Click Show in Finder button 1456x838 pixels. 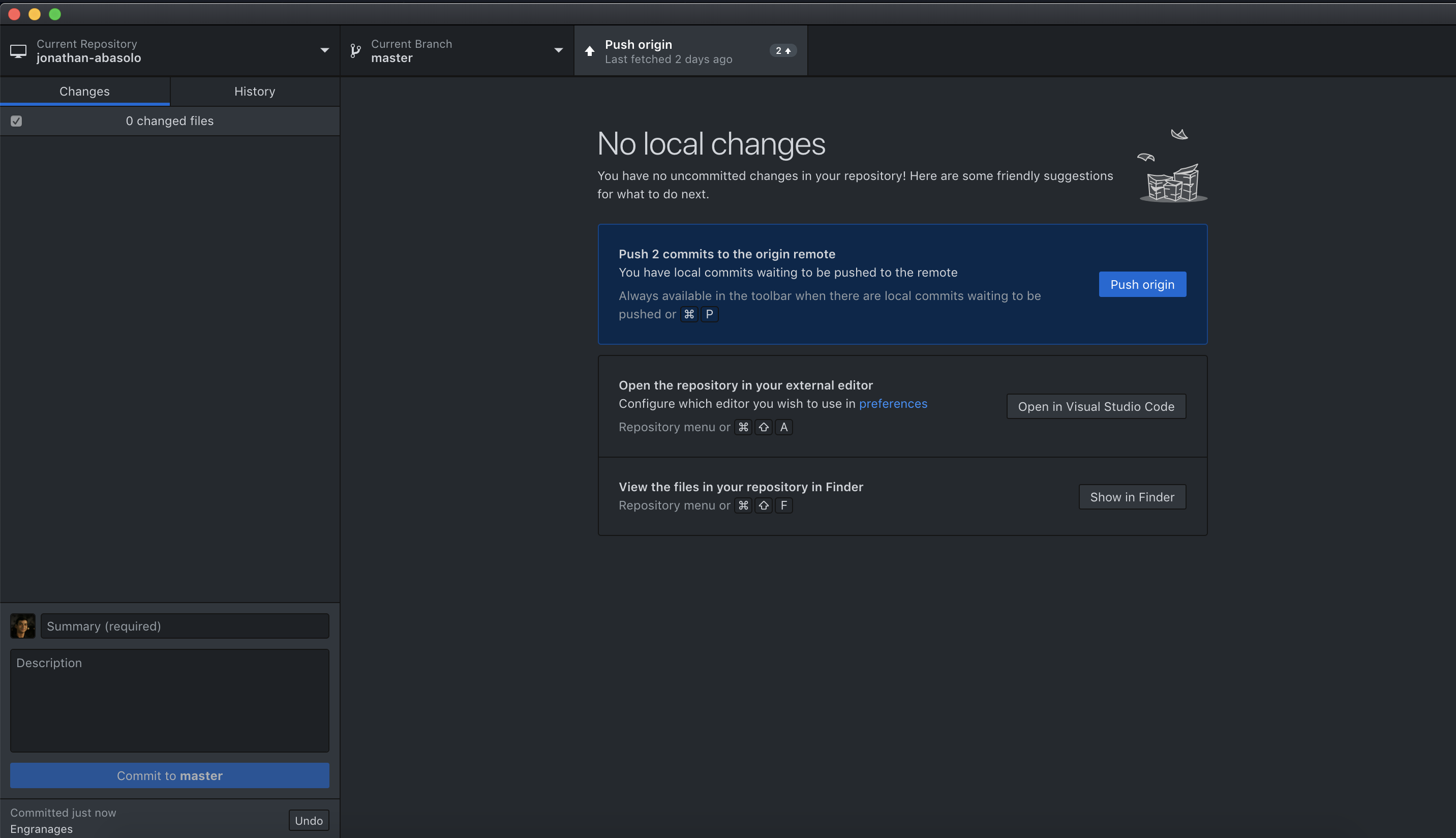[x=1132, y=497]
